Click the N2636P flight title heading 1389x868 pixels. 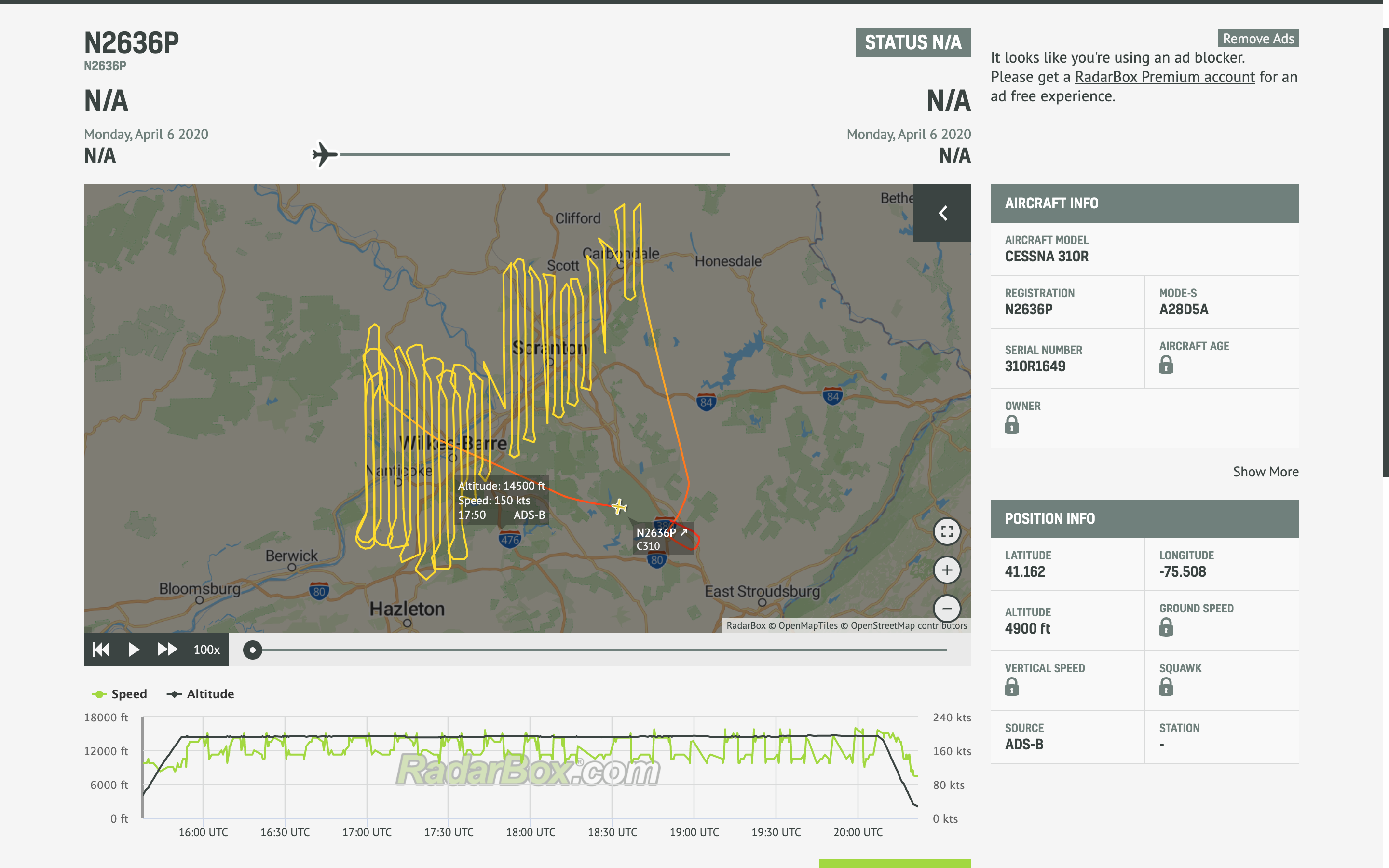click(x=132, y=43)
